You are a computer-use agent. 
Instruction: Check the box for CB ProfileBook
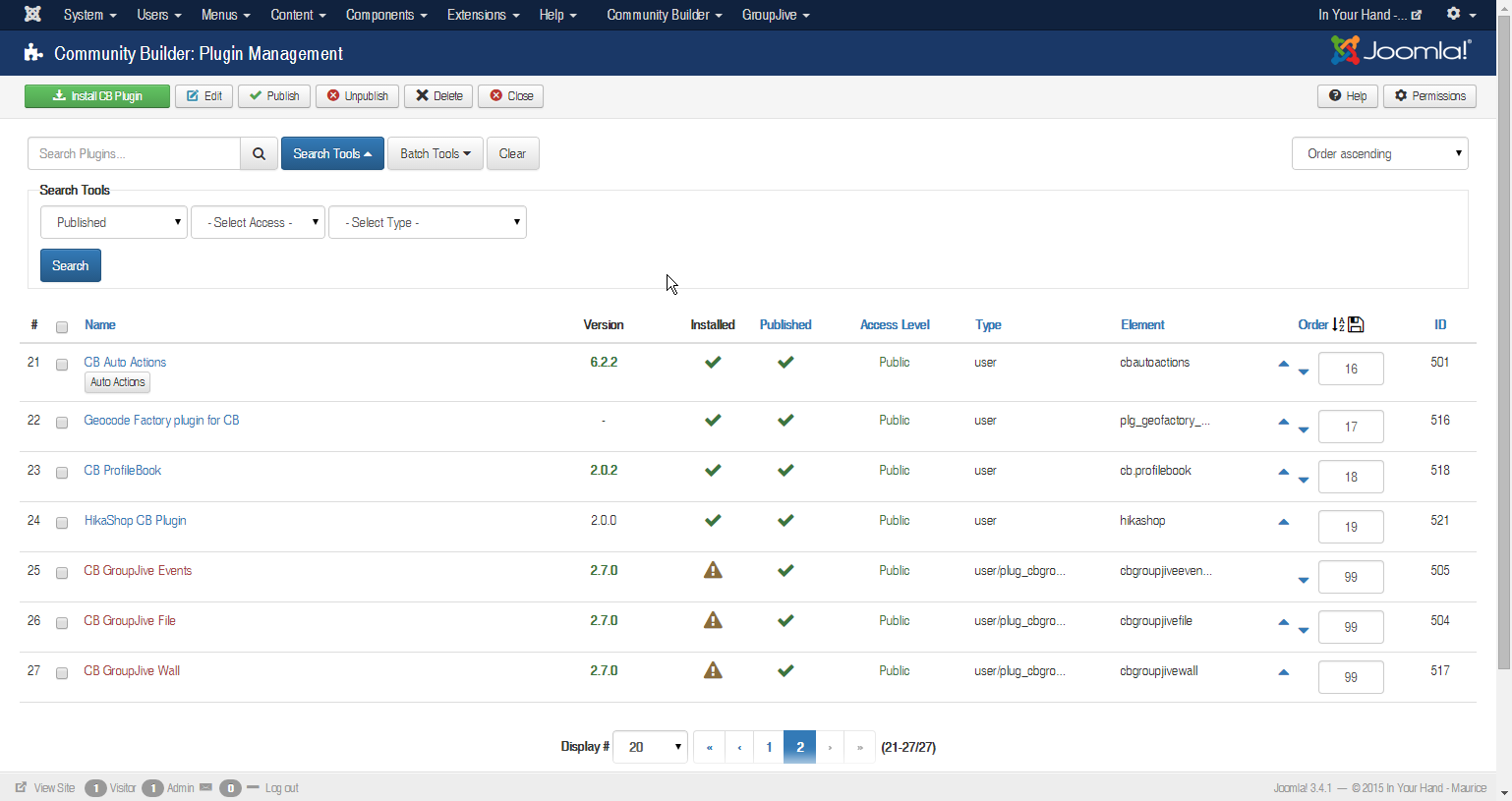point(62,472)
